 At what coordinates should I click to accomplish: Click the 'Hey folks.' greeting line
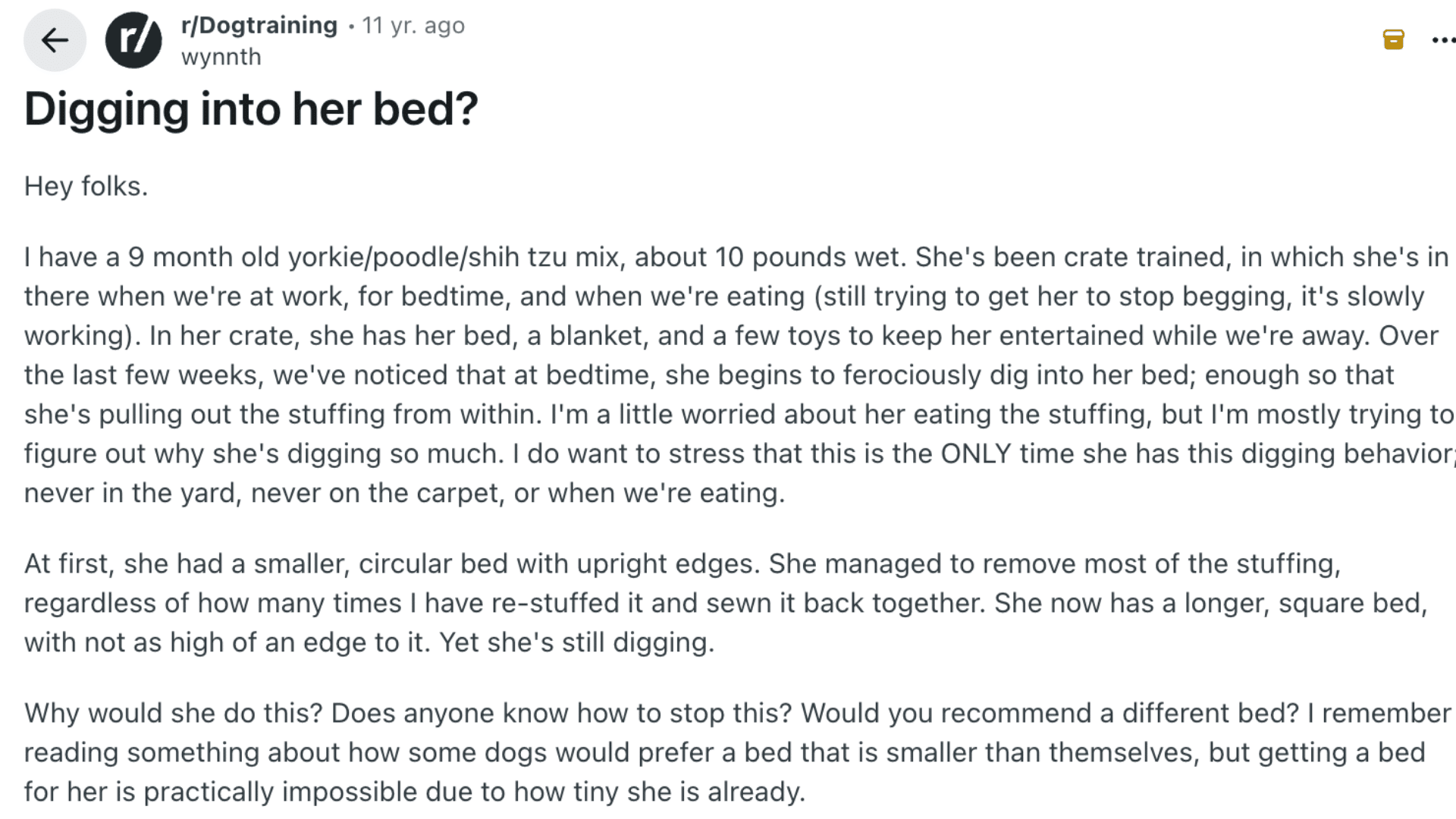pyautogui.click(x=86, y=186)
